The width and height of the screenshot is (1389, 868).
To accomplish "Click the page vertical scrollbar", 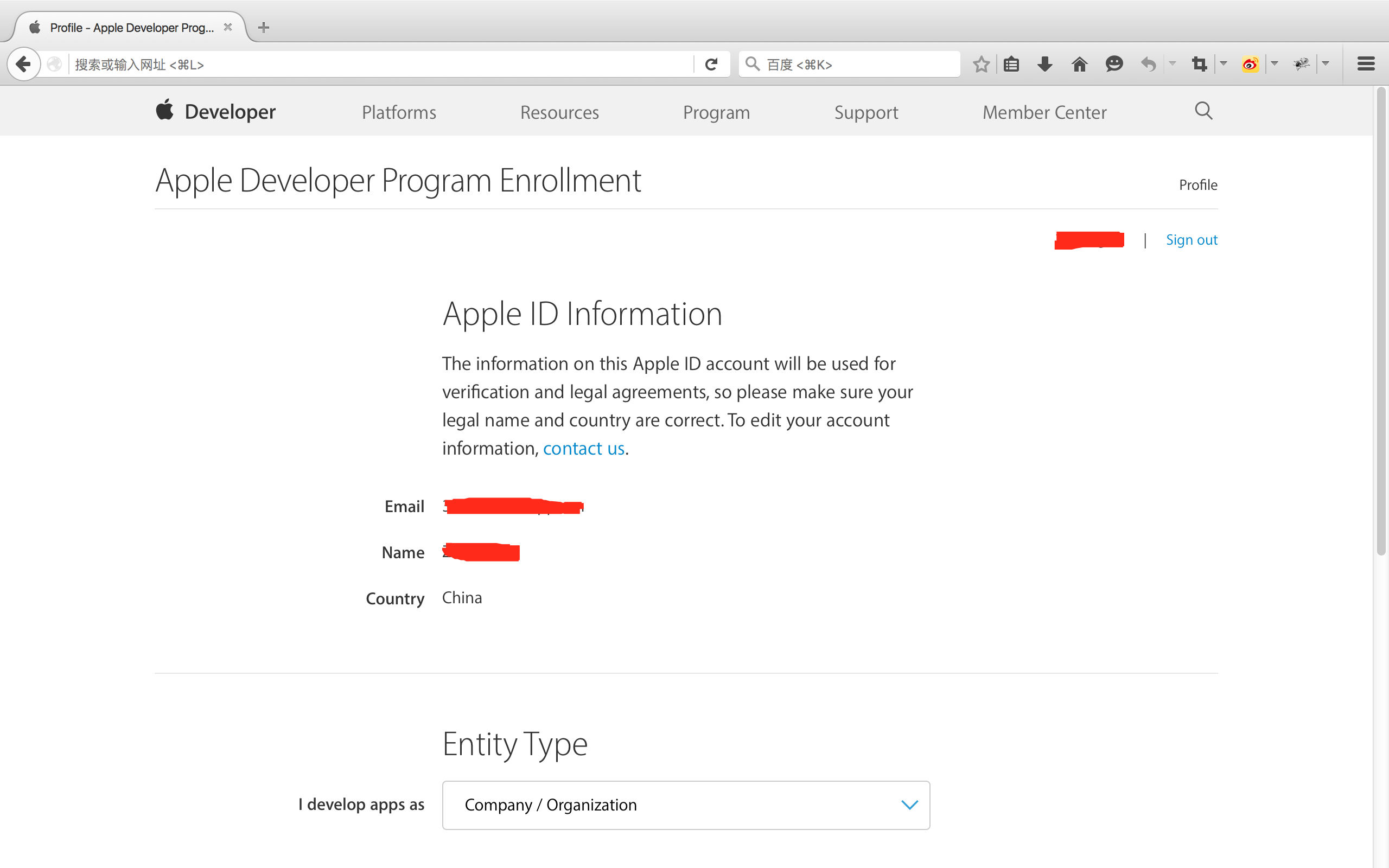I will click(x=1381, y=322).
